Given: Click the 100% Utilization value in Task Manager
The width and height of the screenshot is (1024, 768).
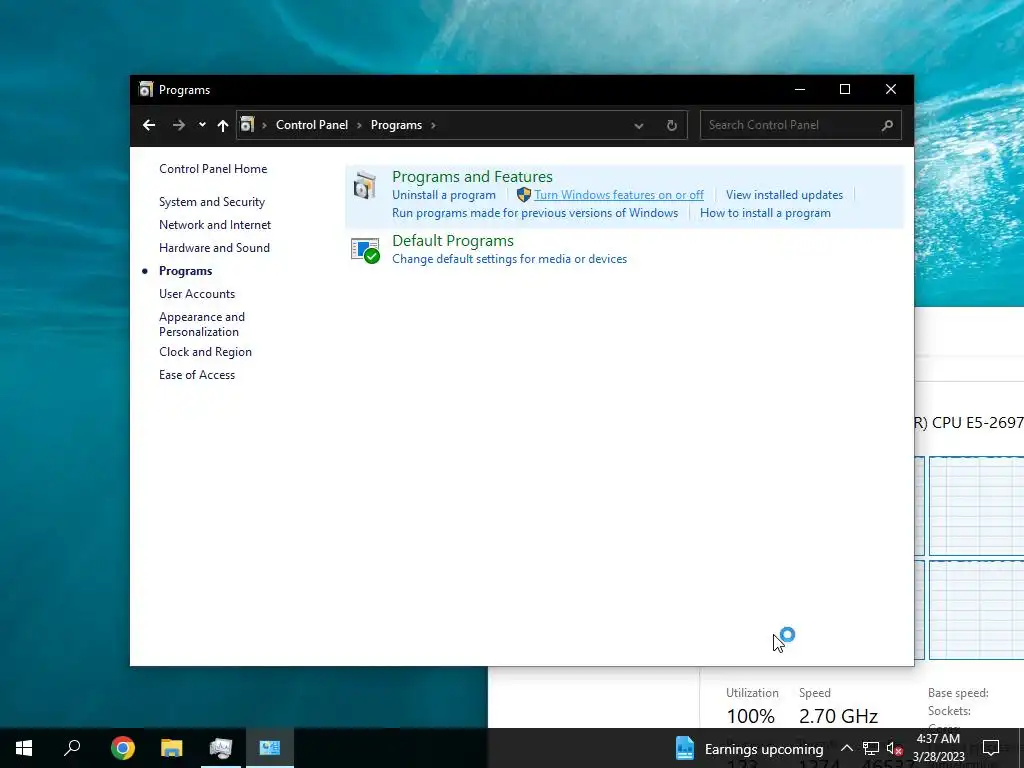Looking at the screenshot, I should [x=750, y=716].
